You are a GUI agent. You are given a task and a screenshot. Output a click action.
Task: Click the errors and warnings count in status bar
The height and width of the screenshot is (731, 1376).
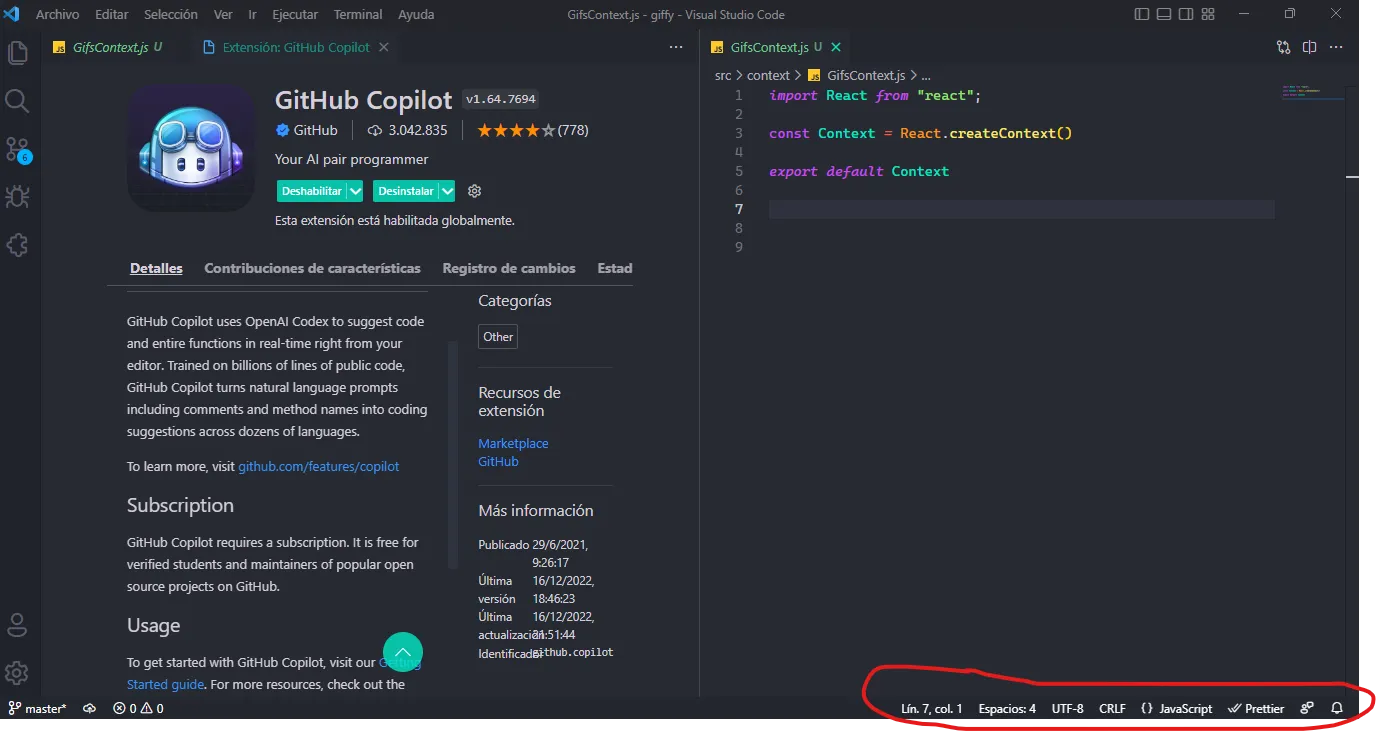tap(138, 708)
